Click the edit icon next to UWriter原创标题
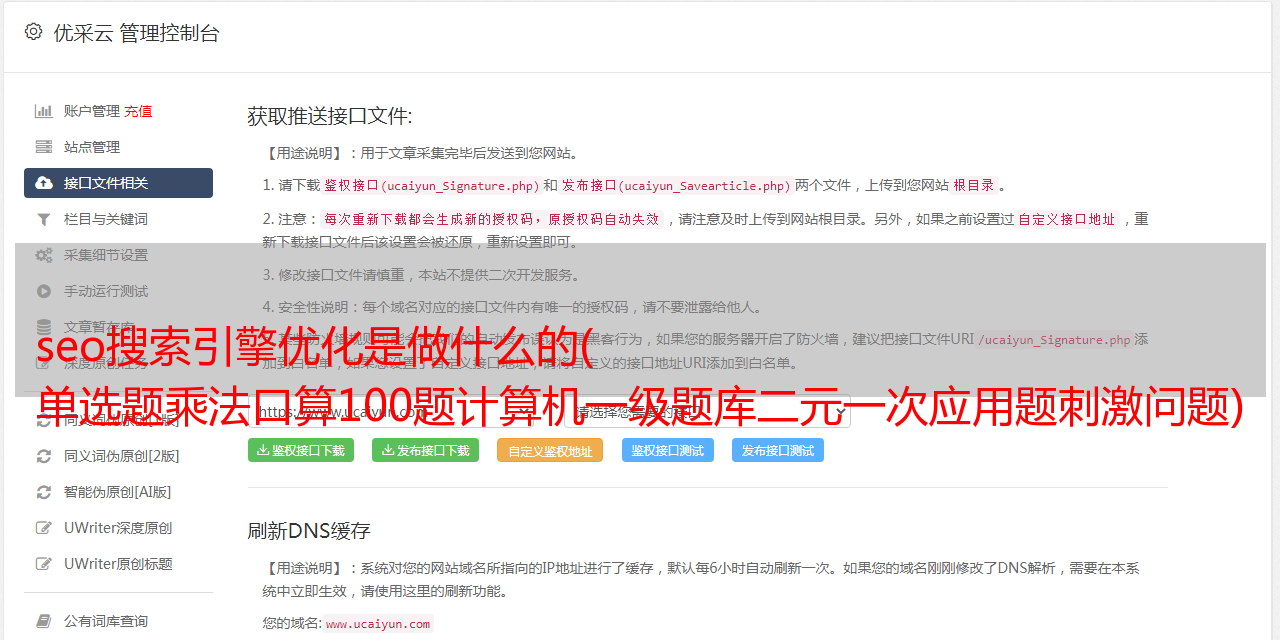This screenshot has width=1280, height=640. [44, 564]
